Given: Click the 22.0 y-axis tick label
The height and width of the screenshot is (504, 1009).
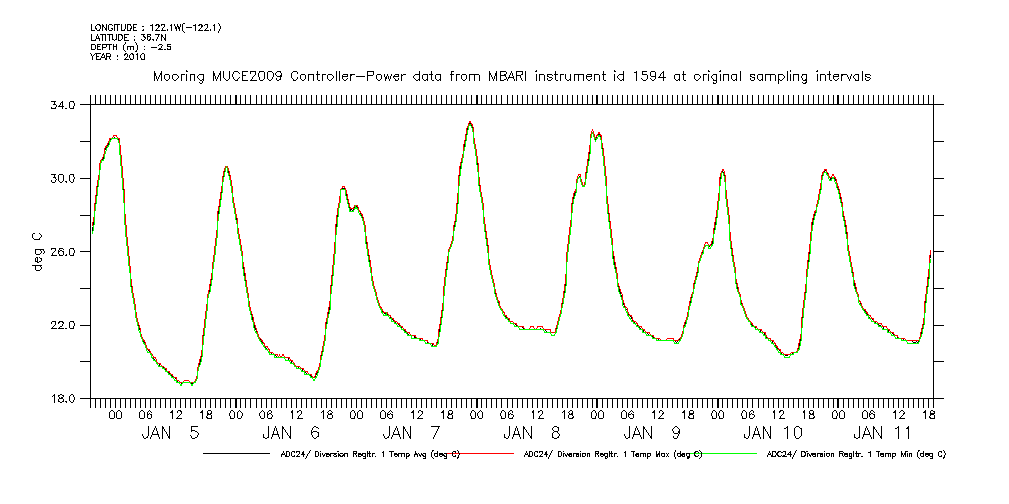Looking at the screenshot, I should click(x=62, y=325).
